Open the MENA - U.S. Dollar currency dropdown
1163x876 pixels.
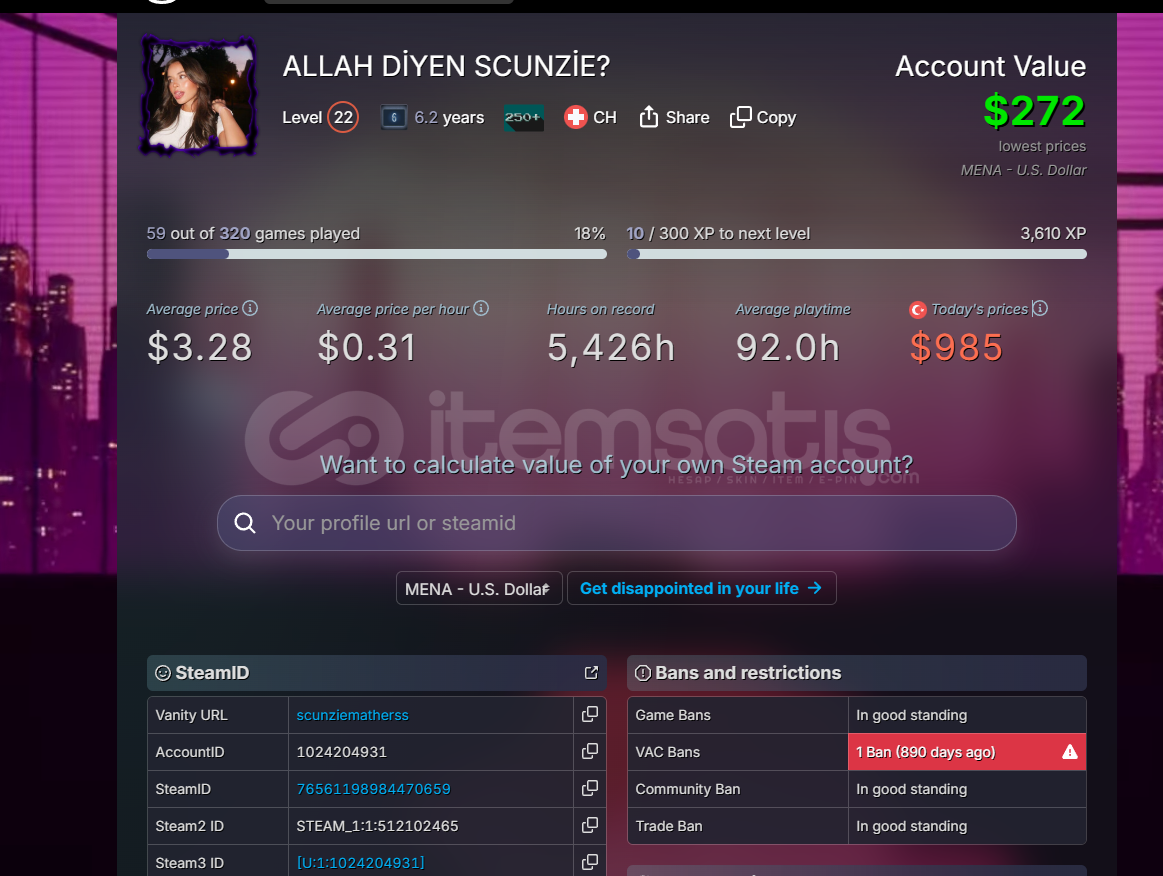[x=479, y=588]
